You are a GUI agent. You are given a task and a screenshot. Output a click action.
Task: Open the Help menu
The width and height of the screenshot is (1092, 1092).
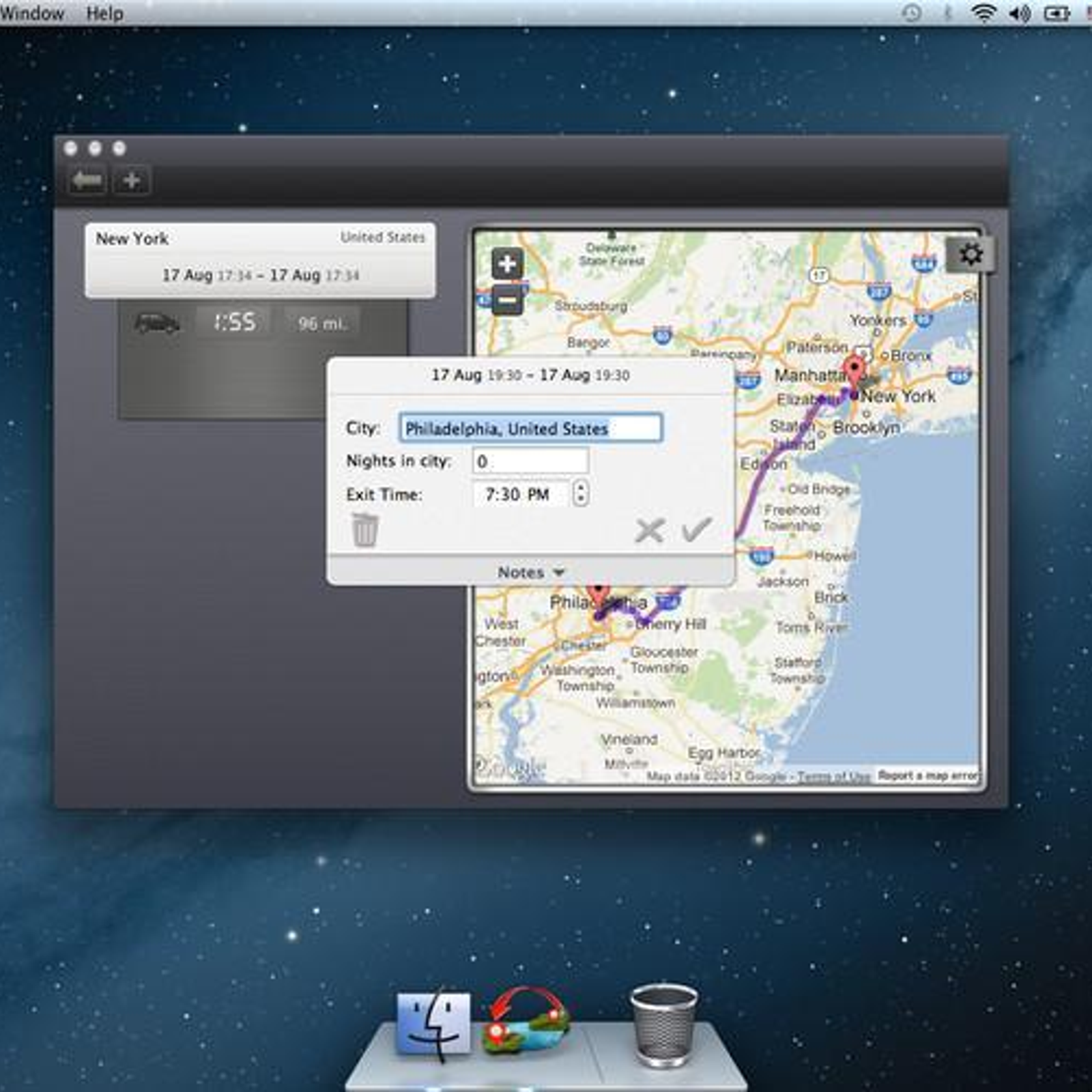104,13
